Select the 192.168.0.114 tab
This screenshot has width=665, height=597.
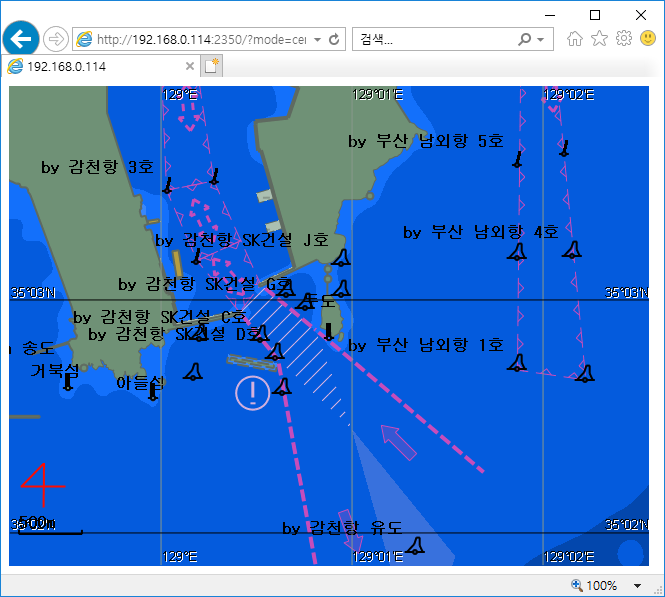(x=95, y=66)
